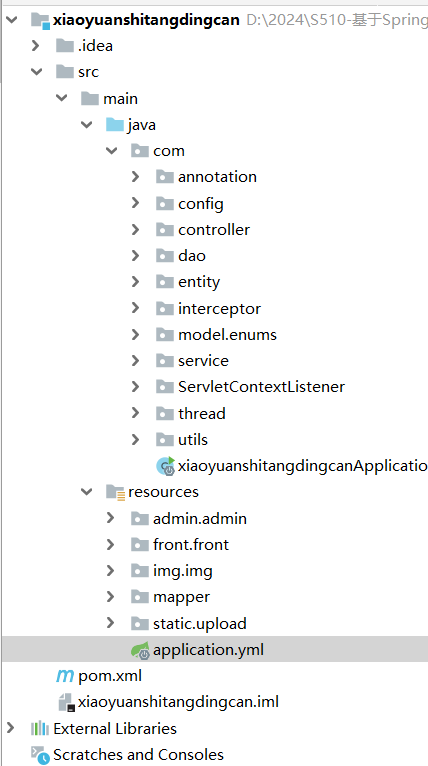Expand External Libraries node
Image resolution: width=428 pixels, height=766 pixels.
pyautogui.click(x=11, y=728)
